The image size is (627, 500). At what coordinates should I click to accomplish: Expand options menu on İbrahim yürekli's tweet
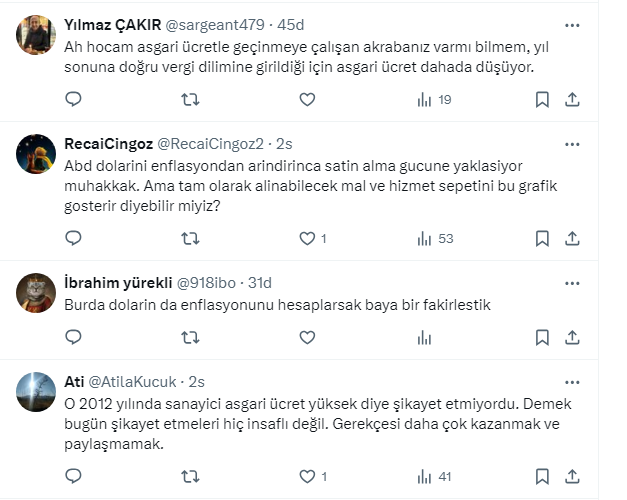click(x=571, y=283)
